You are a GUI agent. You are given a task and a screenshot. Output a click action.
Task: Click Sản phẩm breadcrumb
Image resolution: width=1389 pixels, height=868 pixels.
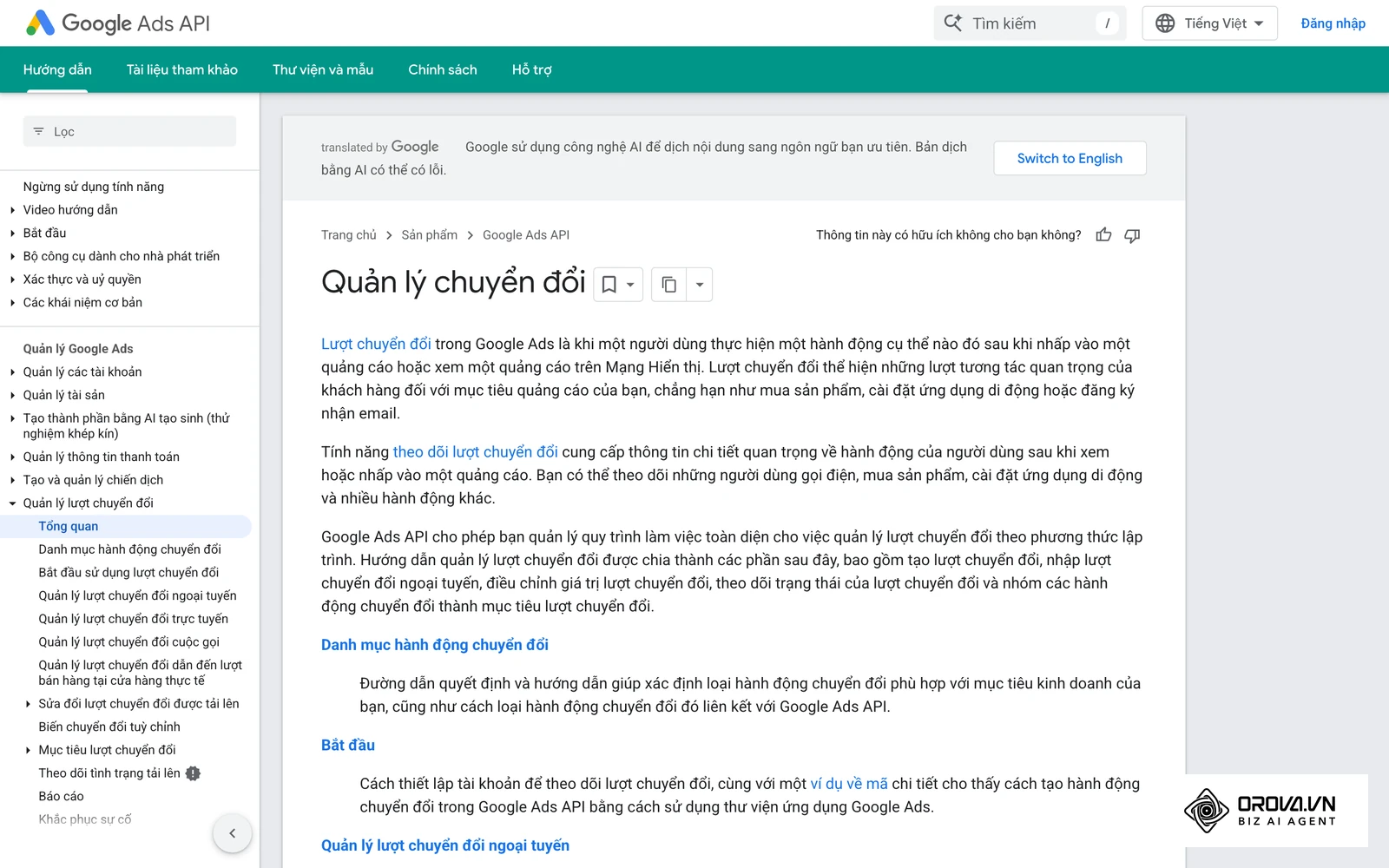click(430, 235)
